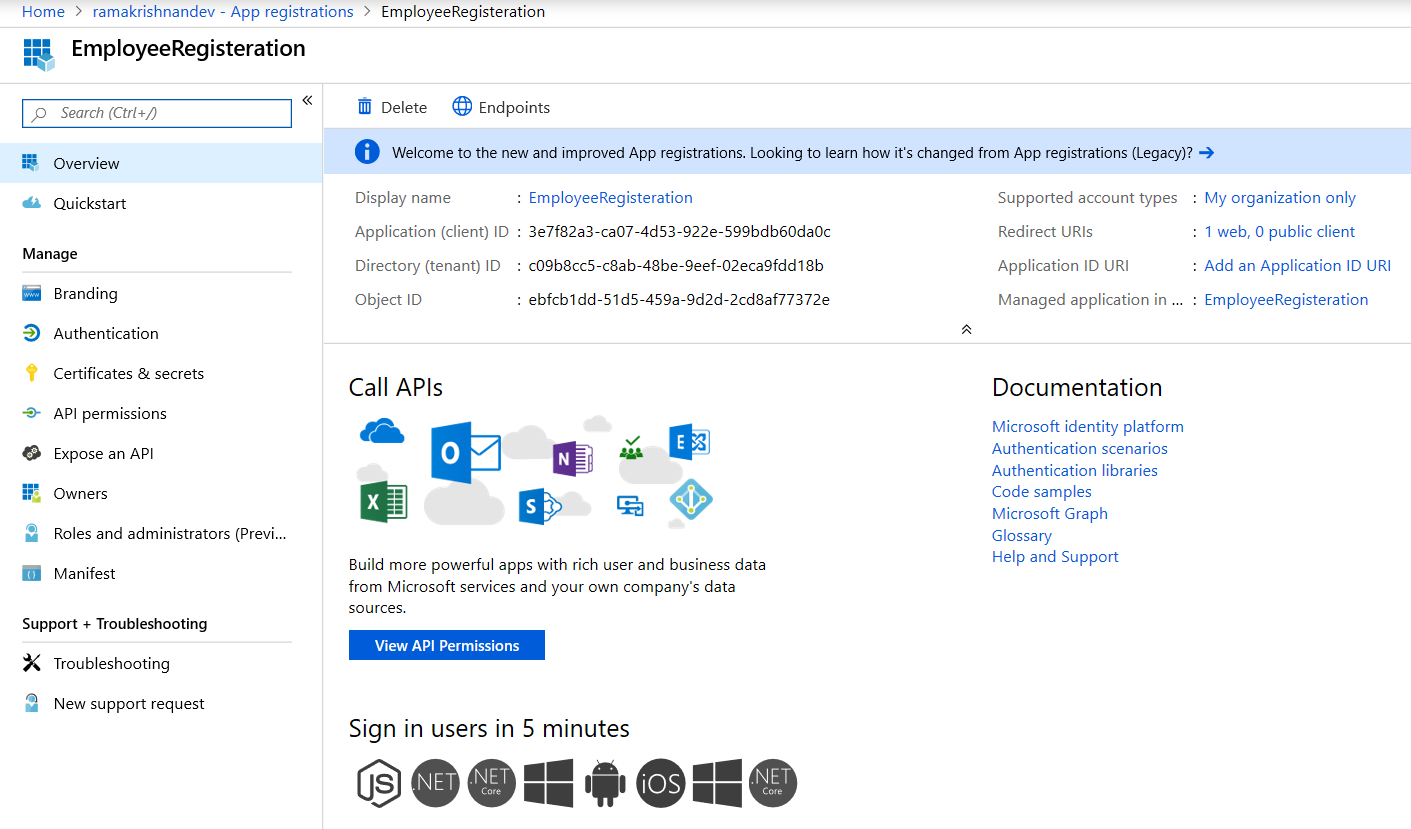Open the Overview menu item

point(161,163)
